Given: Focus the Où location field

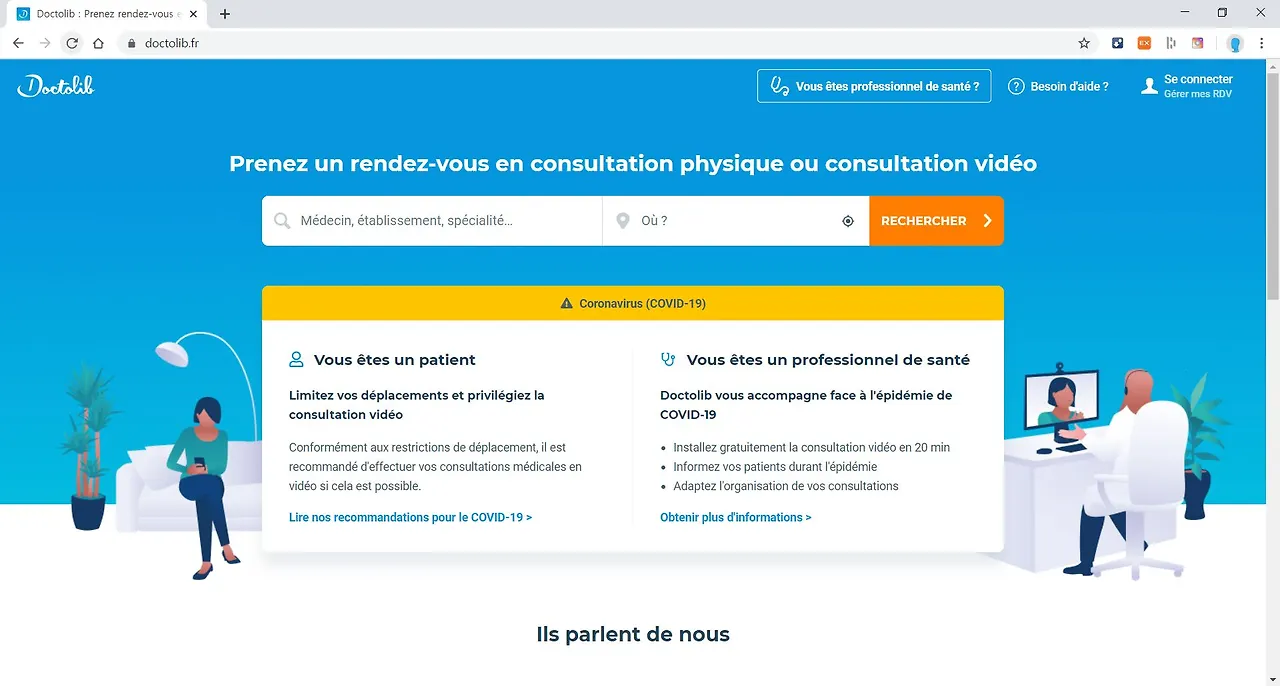Looking at the screenshot, I should [x=736, y=221].
